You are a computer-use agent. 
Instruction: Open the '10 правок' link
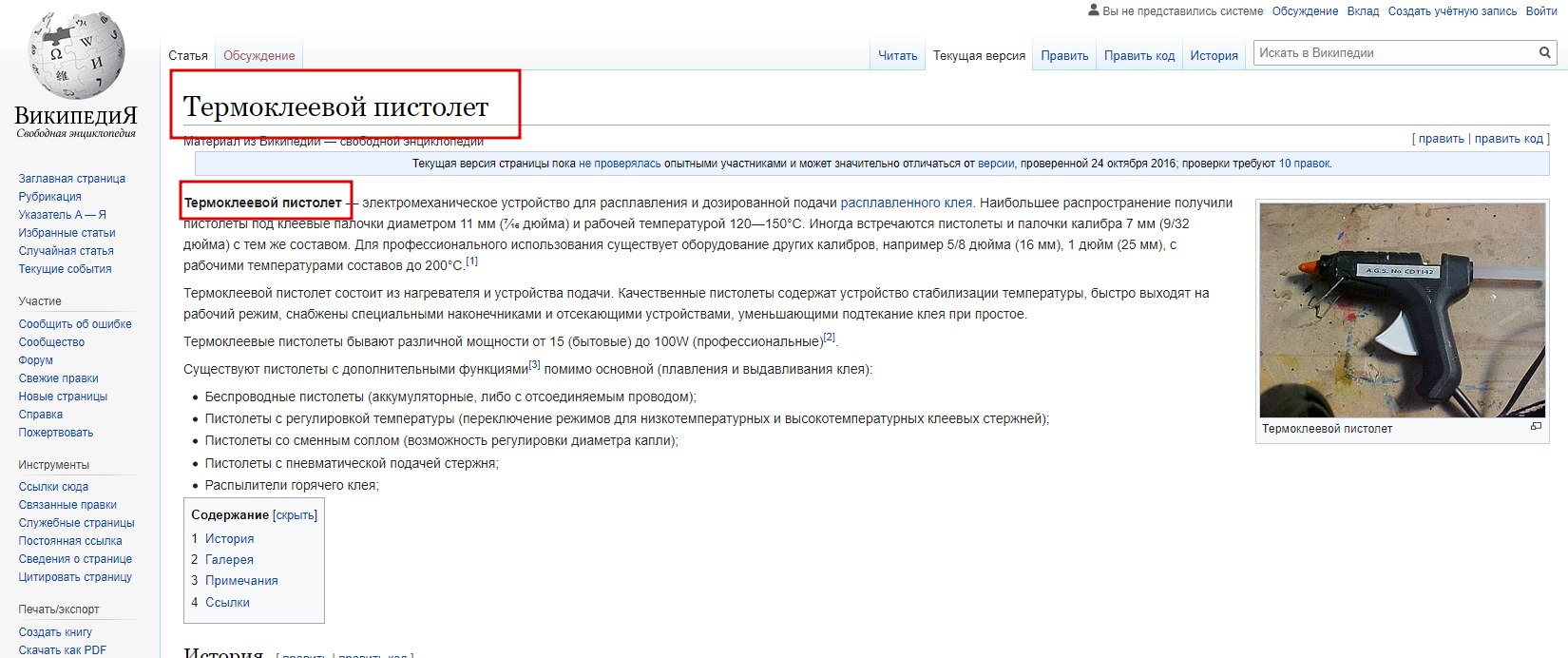point(1304,164)
